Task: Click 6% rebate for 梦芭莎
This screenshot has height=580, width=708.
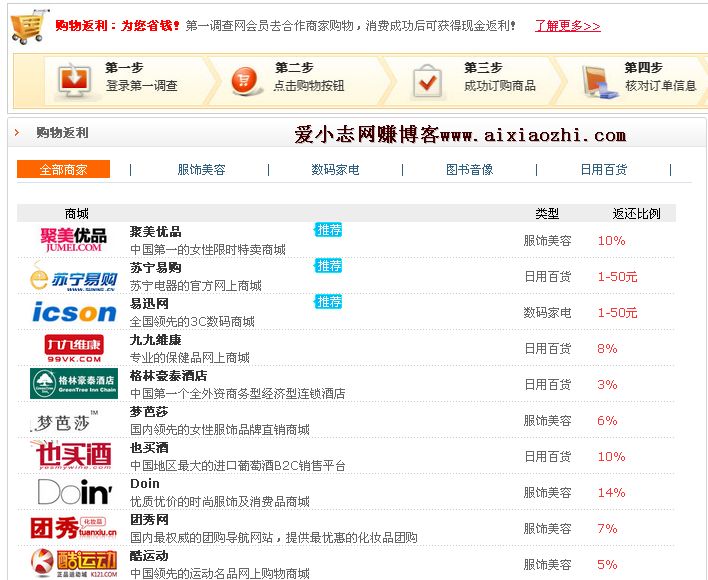Action: coord(607,421)
